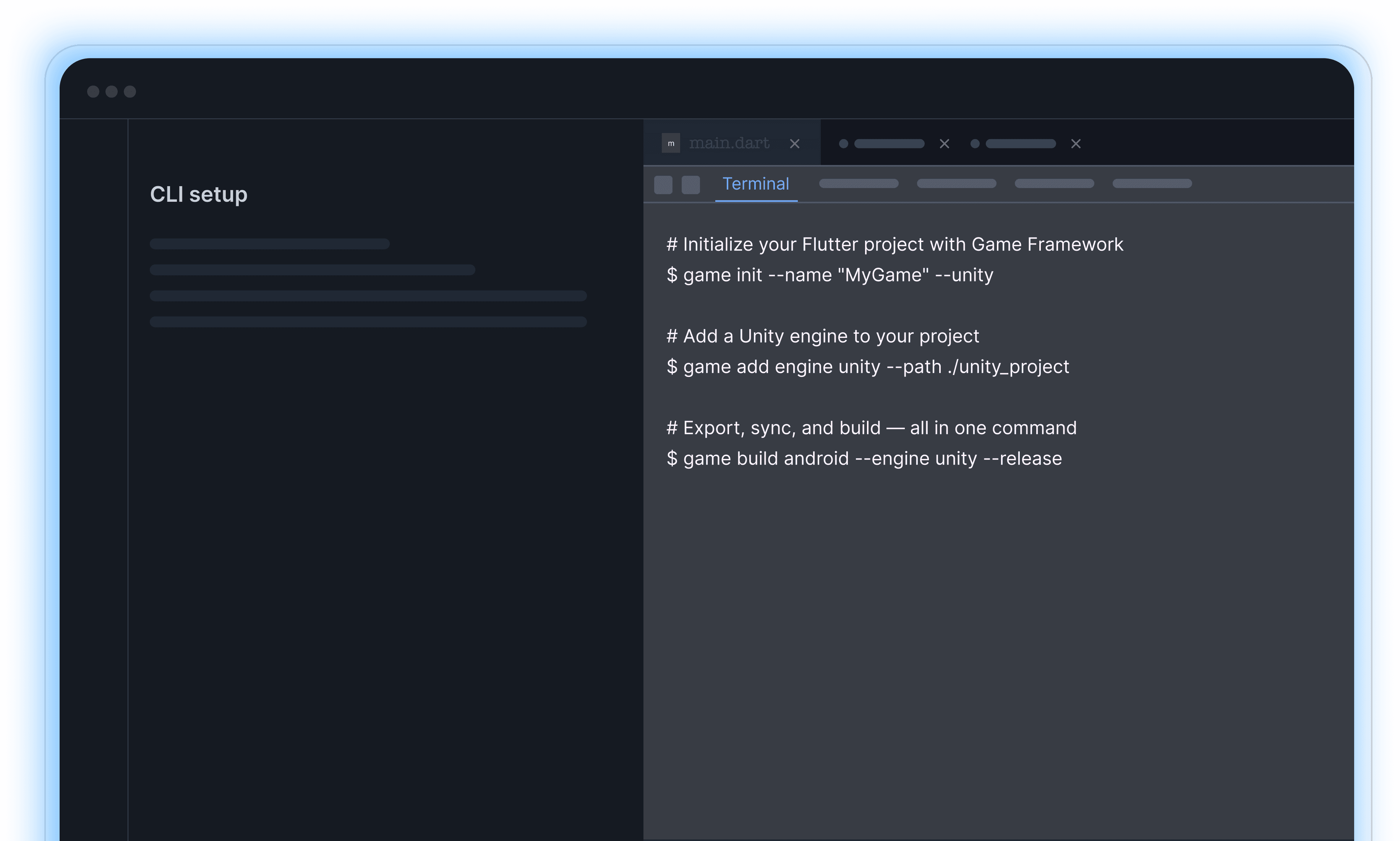Viewport: 1400px width, 841px height.
Task: Select the first placeholder tab right of Terminal
Action: [x=859, y=183]
